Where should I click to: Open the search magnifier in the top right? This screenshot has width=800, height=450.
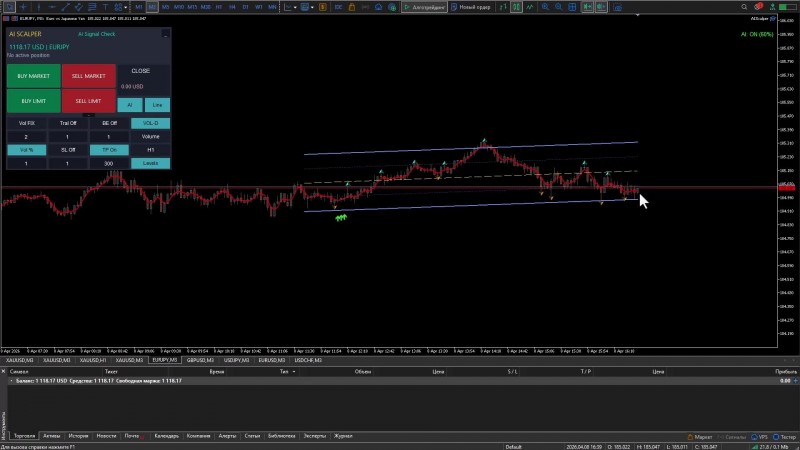tap(744, 7)
